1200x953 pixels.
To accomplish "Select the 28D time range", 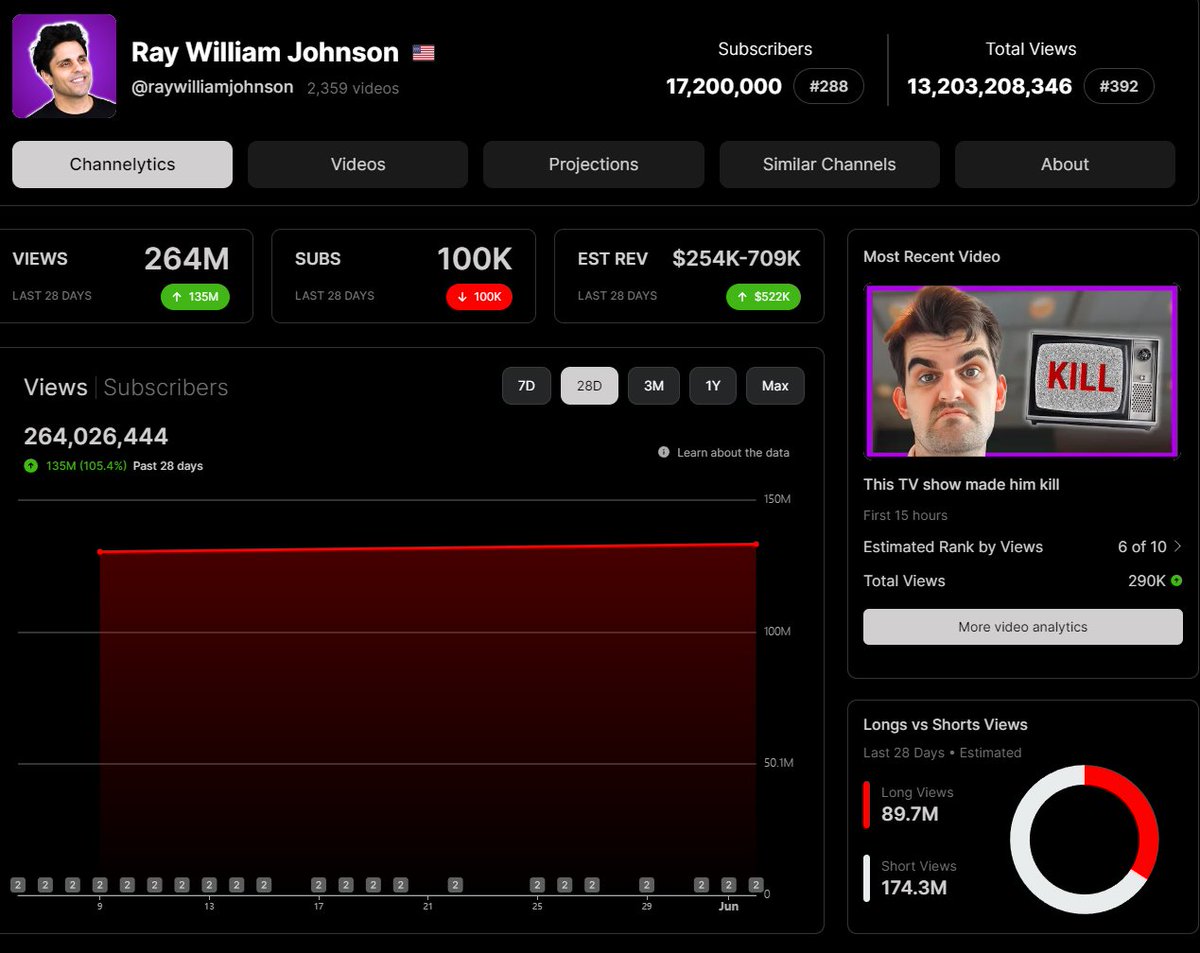I will click(589, 386).
